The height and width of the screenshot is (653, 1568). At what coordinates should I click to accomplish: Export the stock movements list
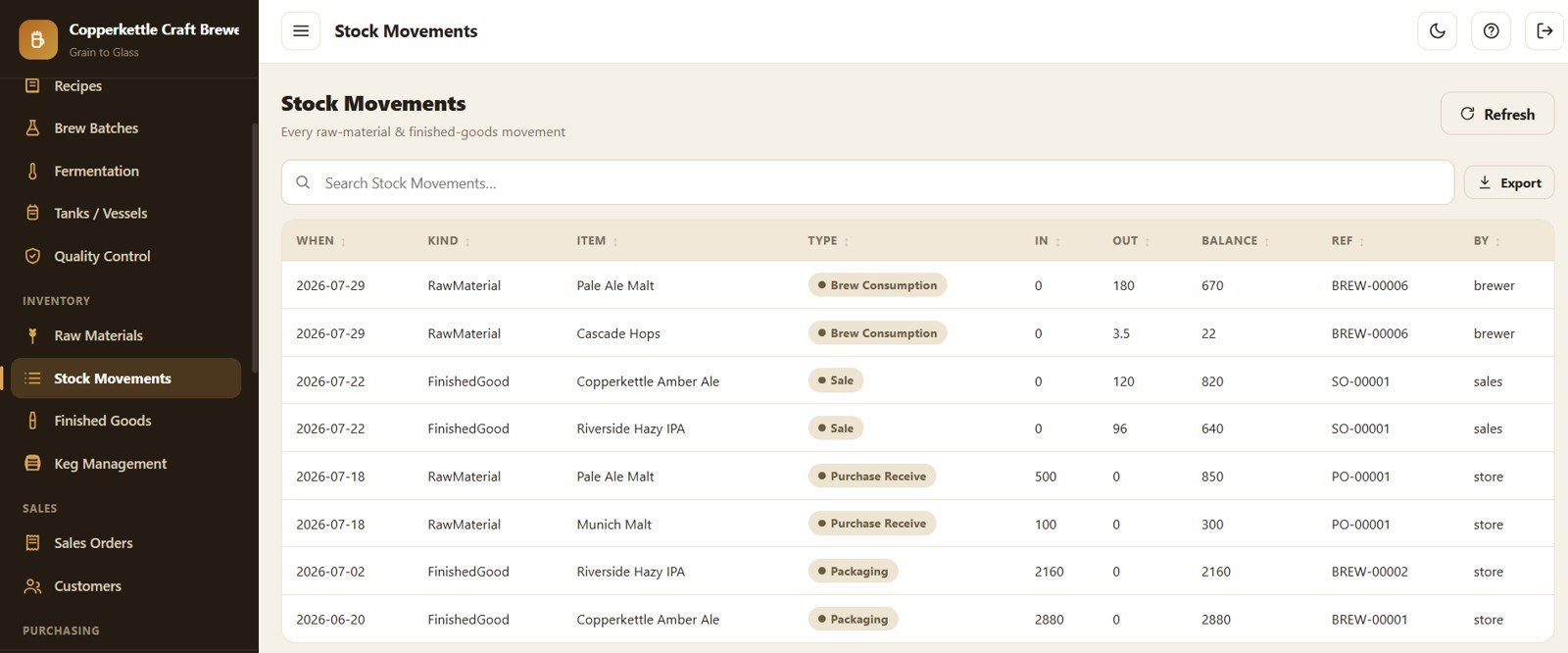[1509, 183]
